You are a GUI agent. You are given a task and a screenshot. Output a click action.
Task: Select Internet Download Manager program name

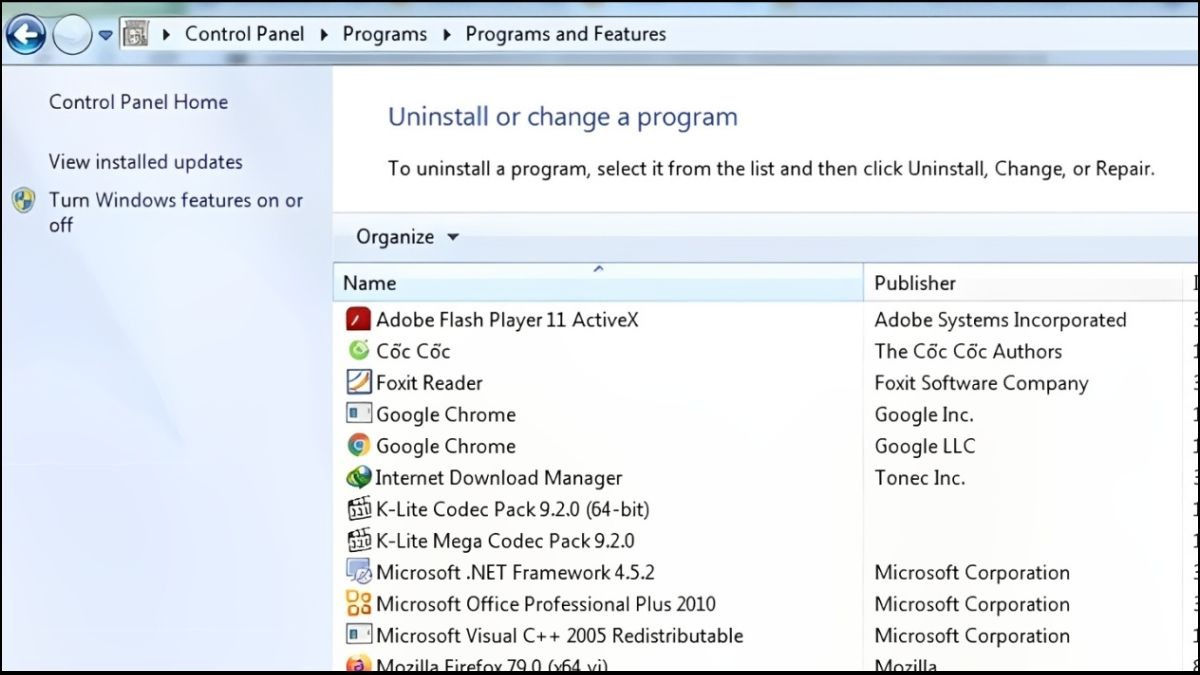498,478
